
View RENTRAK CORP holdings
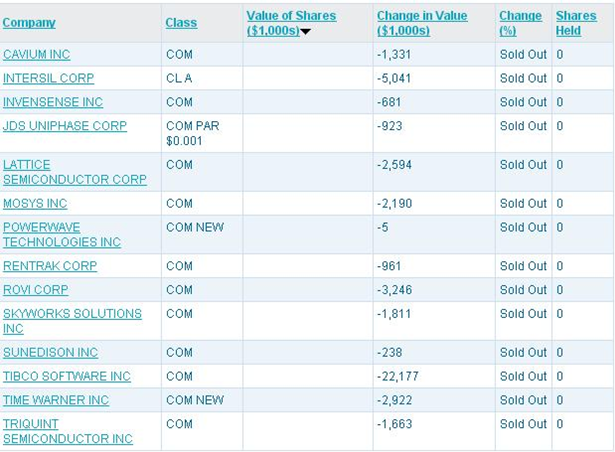[50, 266]
